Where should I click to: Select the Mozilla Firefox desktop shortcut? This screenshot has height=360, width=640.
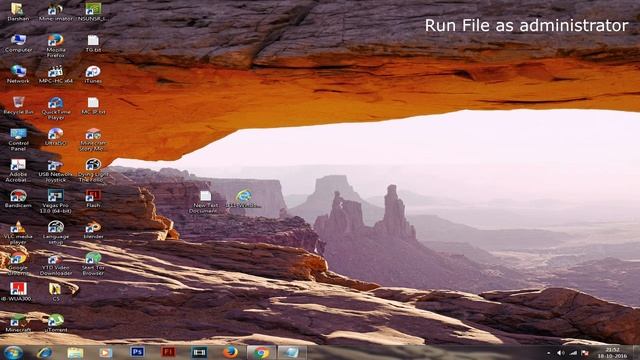pyautogui.click(x=56, y=46)
